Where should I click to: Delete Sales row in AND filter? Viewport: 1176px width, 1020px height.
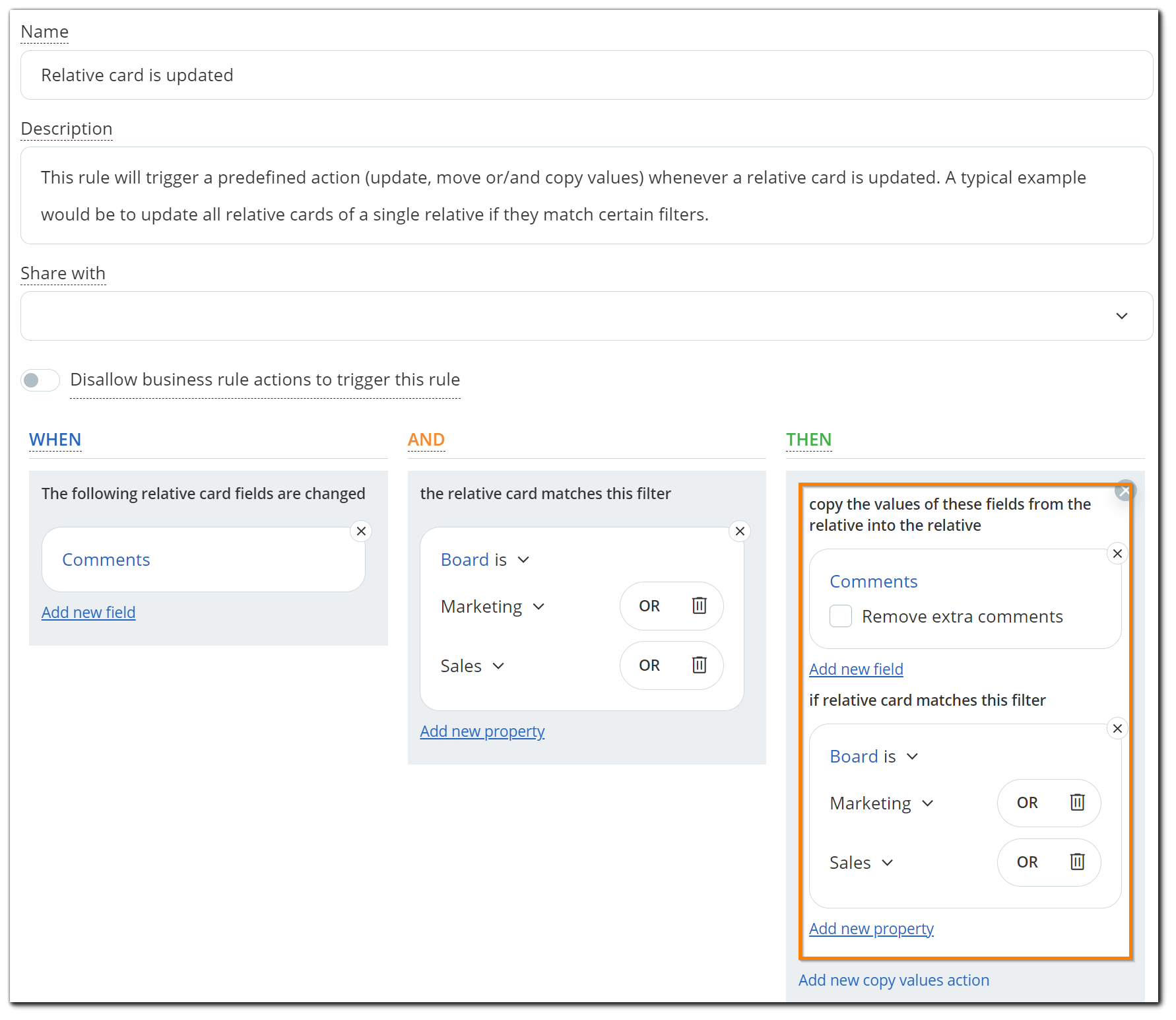699,665
